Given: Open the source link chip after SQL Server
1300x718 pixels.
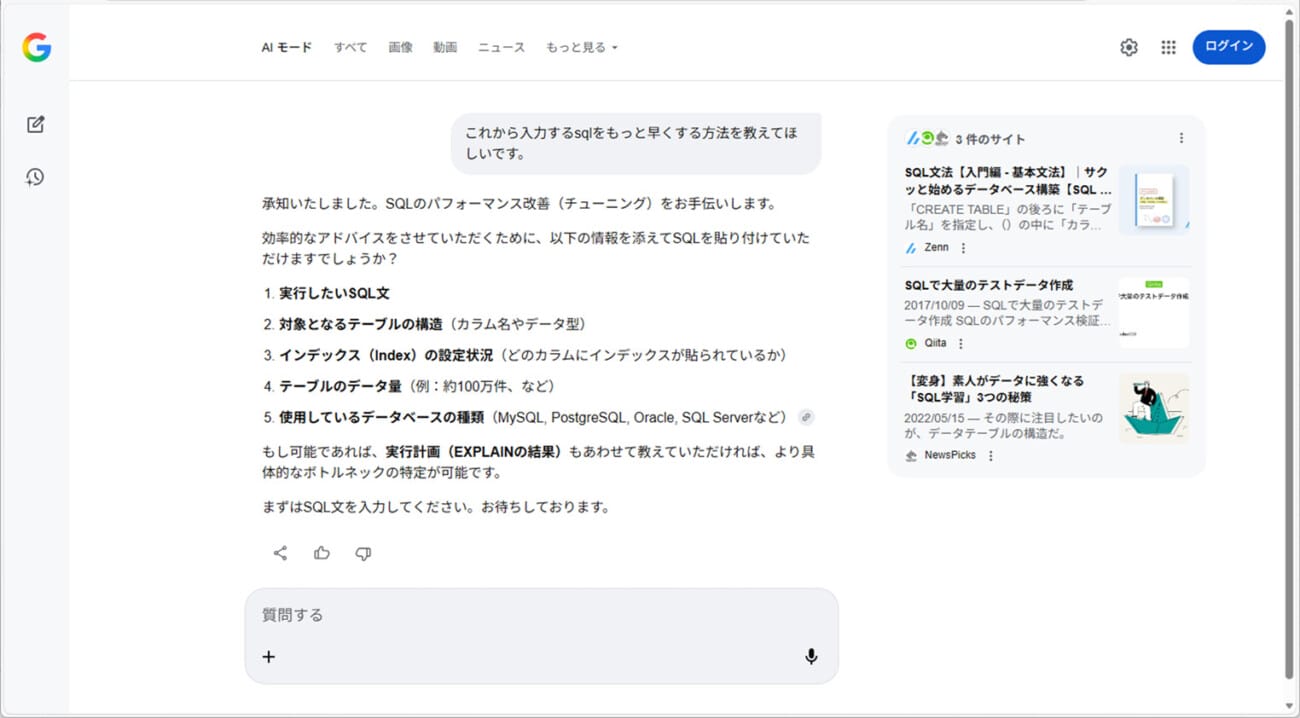Looking at the screenshot, I should (x=806, y=417).
